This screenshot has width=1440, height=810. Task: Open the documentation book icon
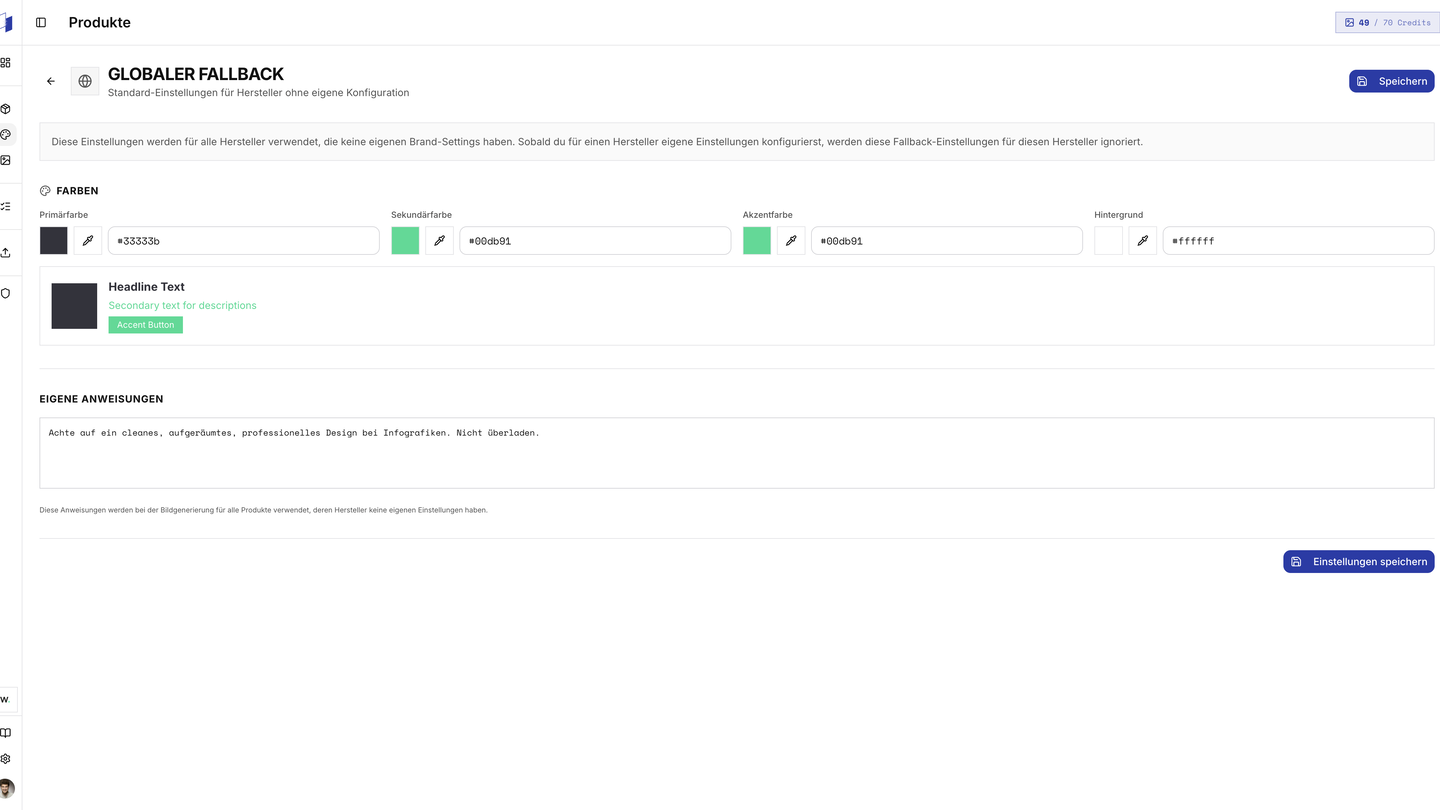[x=5, y=733]
